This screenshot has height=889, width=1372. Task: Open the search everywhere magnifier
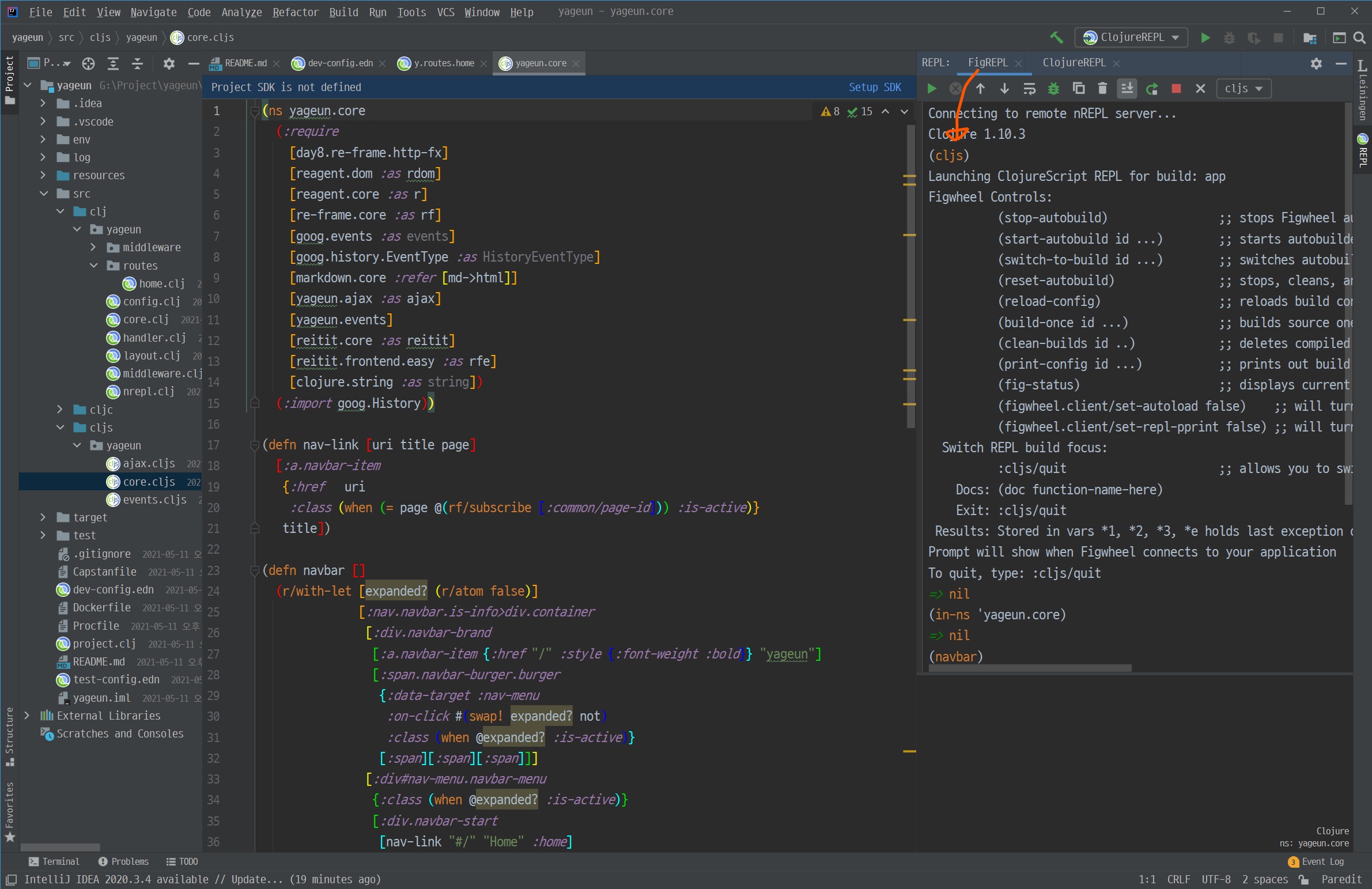[1359, 37]
